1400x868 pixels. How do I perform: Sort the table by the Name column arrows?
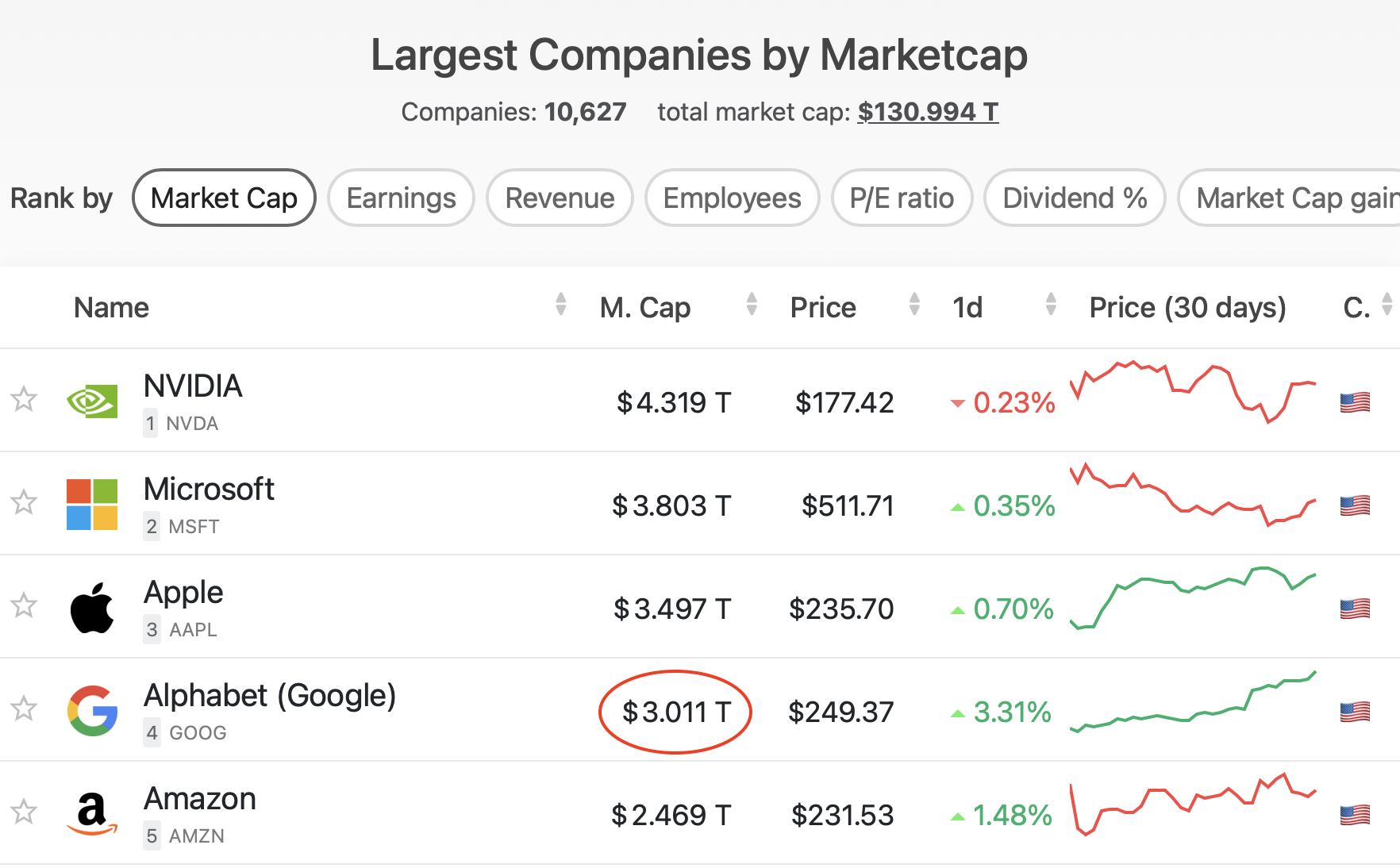(x=560, y=304)
